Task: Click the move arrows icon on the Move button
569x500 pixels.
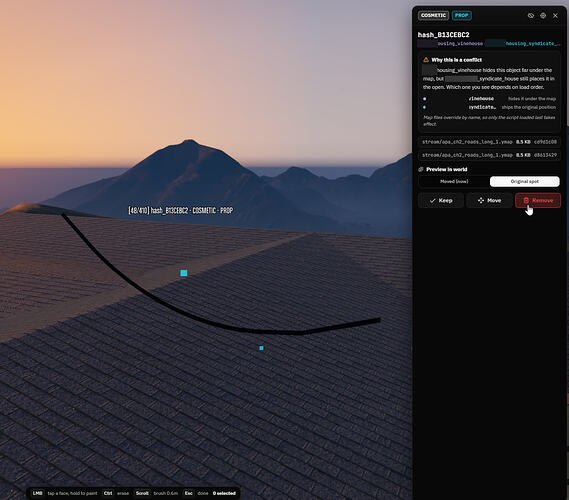Action: point(481,200)
